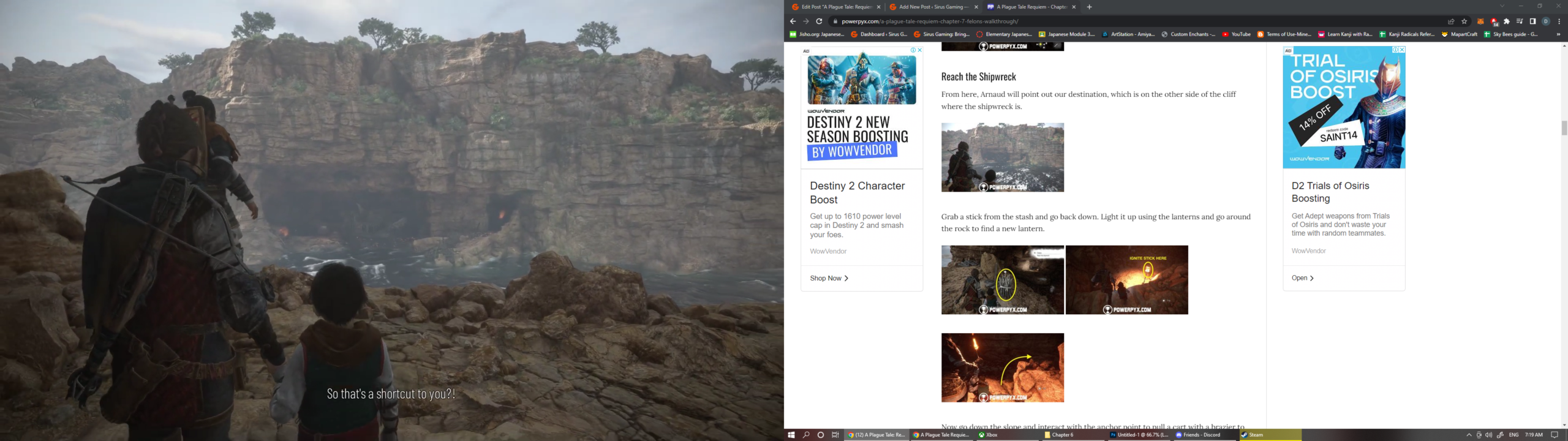Open the 'Japanese Module 3' bookmark
This screenshot has height=441, width=1568.
coord(1066,34)
